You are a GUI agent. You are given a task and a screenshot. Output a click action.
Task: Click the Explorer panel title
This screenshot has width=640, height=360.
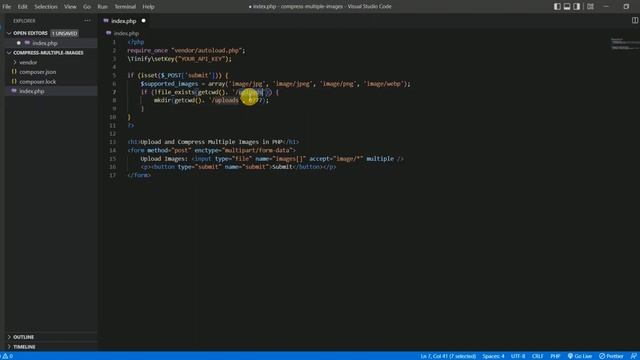pyautogui.click(x=24, y=21)
